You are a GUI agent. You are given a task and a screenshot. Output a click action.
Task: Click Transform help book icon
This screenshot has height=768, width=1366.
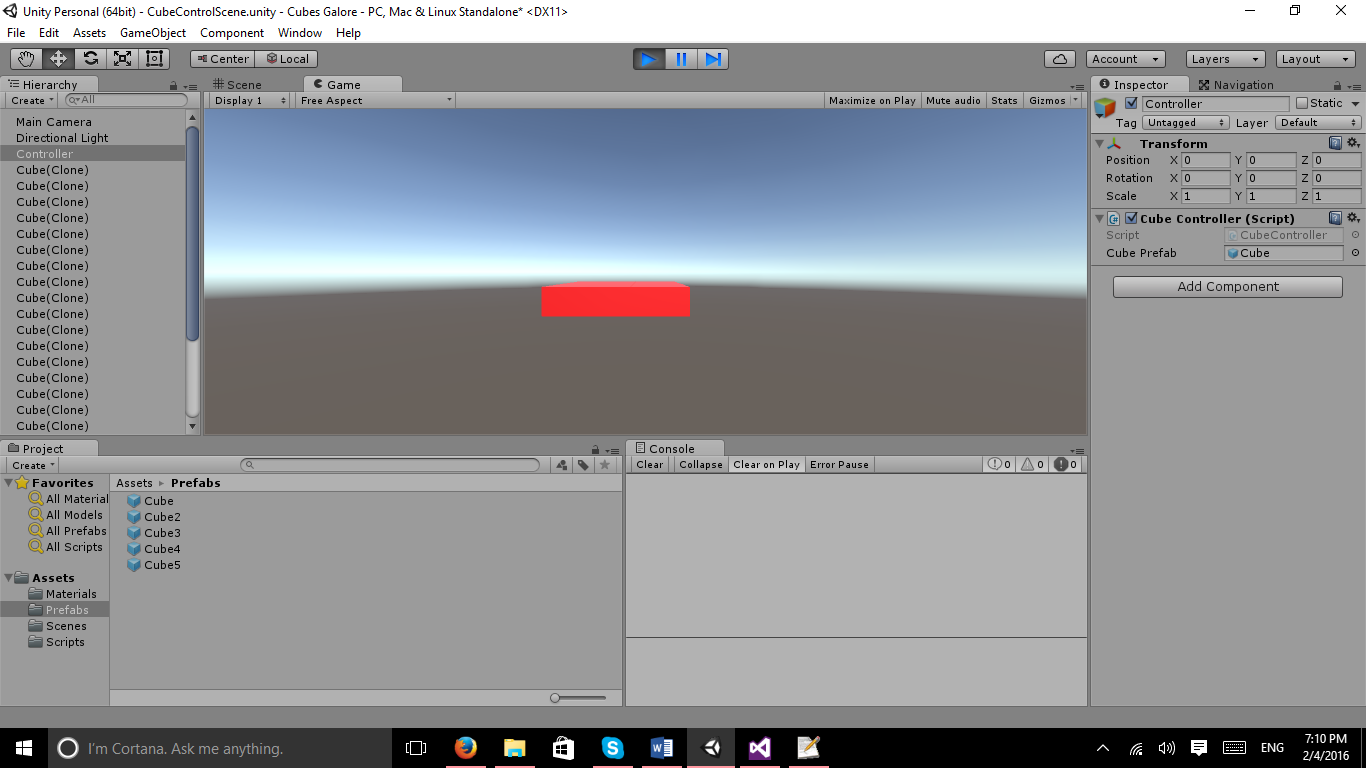[1335, 143]
